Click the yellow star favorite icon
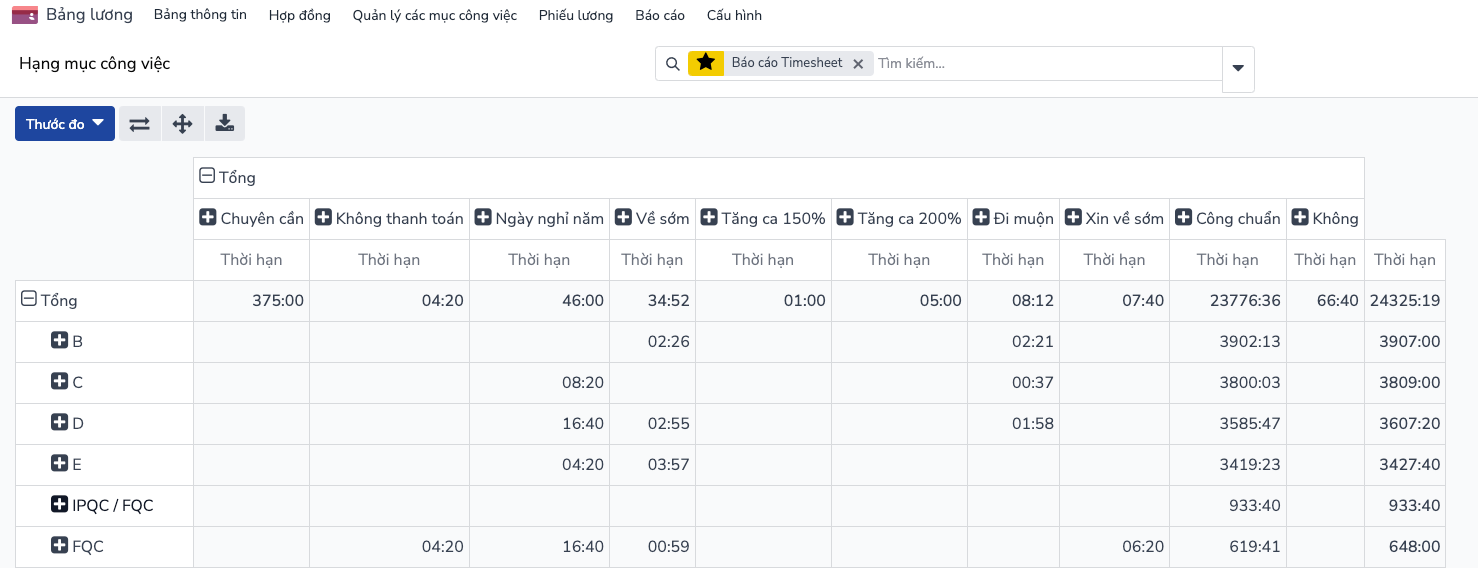Screen dimensions: 1478x568 [706, 63]
